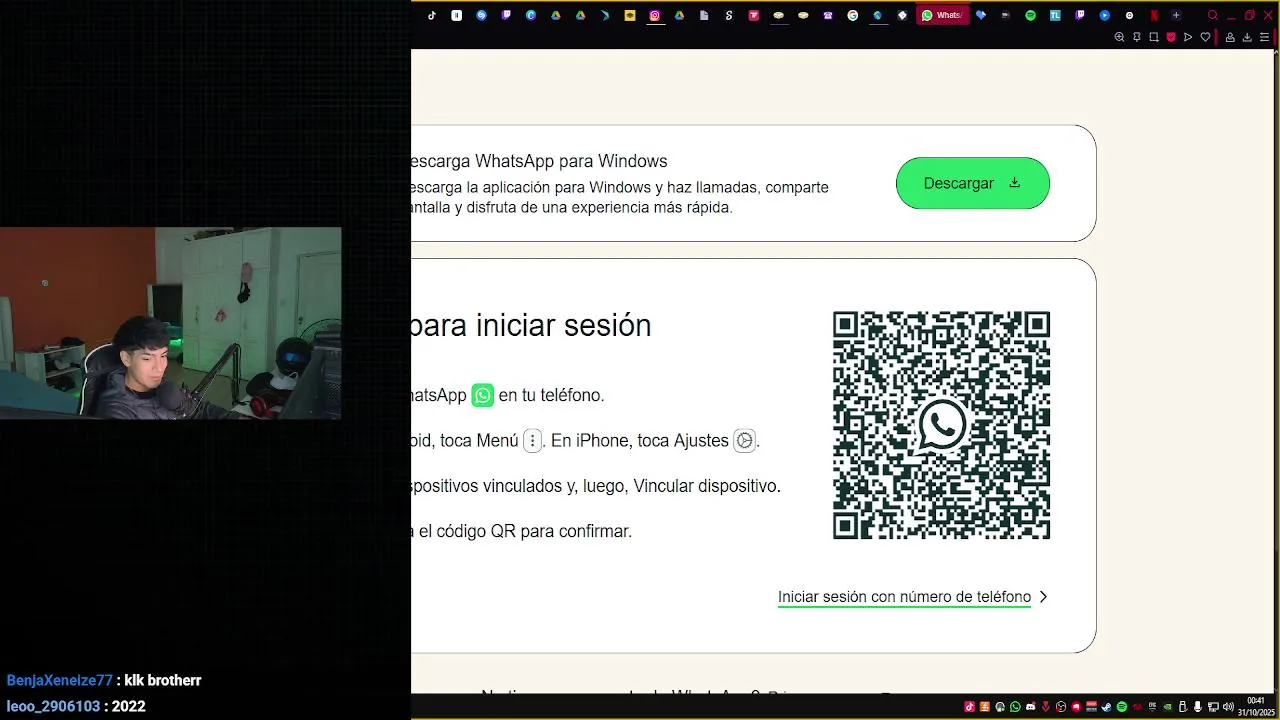This screenshot has height=720, width=1280.
Task: Open the browser easy setup menu icon
Action: 1265,37
